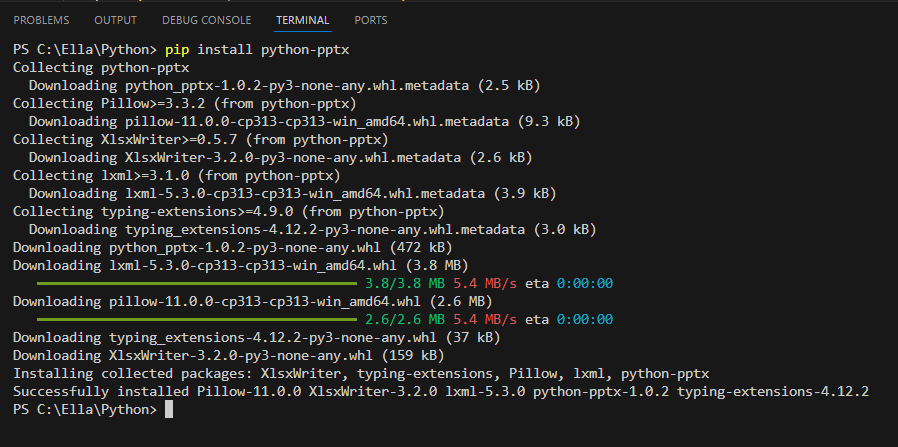Click the 'Installing collected packages' line
This screenshot has height=447, width=898.
click(x=361, y=374)
